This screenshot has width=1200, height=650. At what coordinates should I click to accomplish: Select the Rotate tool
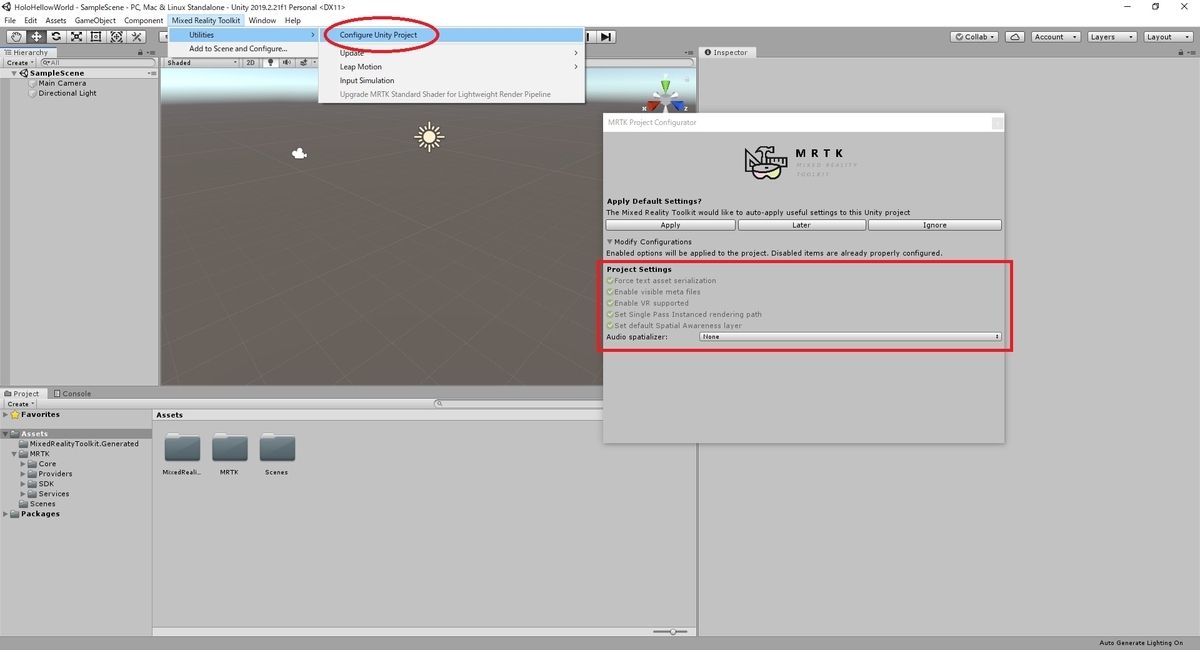pos(56,37)
